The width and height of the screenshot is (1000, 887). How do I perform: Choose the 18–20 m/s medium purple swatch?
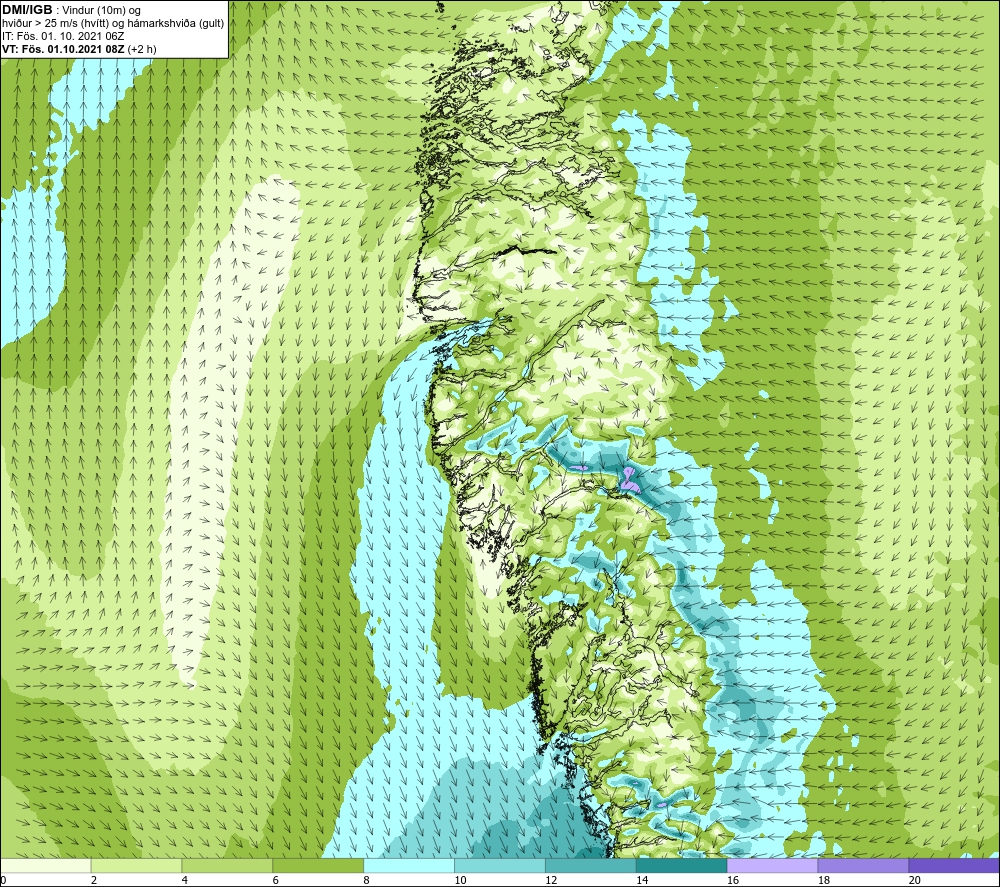pyautogui.click(x=863, y=866)
